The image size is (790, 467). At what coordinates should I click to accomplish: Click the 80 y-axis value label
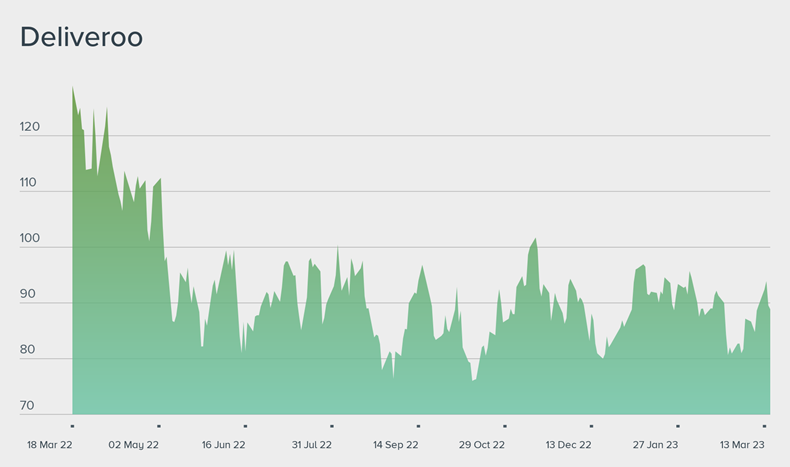[x=29, y=351]
